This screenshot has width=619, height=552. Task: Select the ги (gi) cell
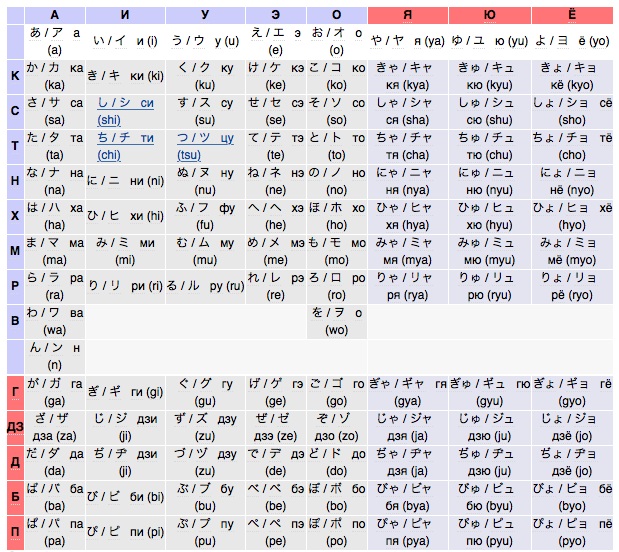click(x=125, y=392)
